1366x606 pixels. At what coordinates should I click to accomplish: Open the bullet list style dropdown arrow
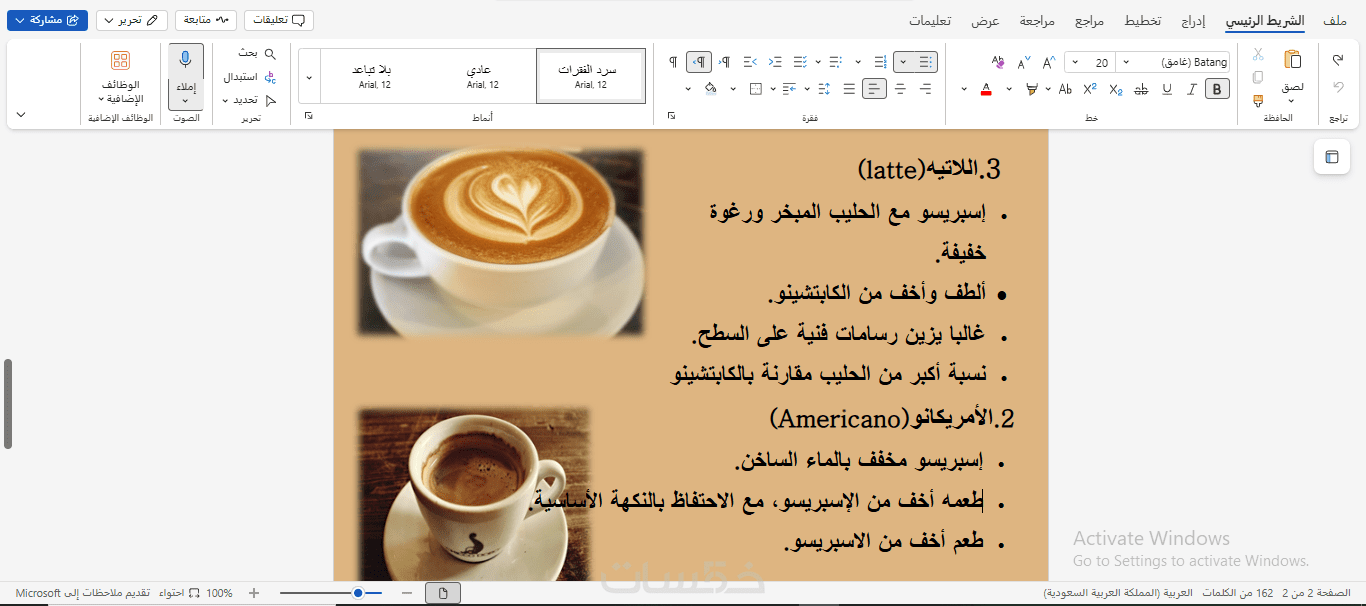[903, 62]
